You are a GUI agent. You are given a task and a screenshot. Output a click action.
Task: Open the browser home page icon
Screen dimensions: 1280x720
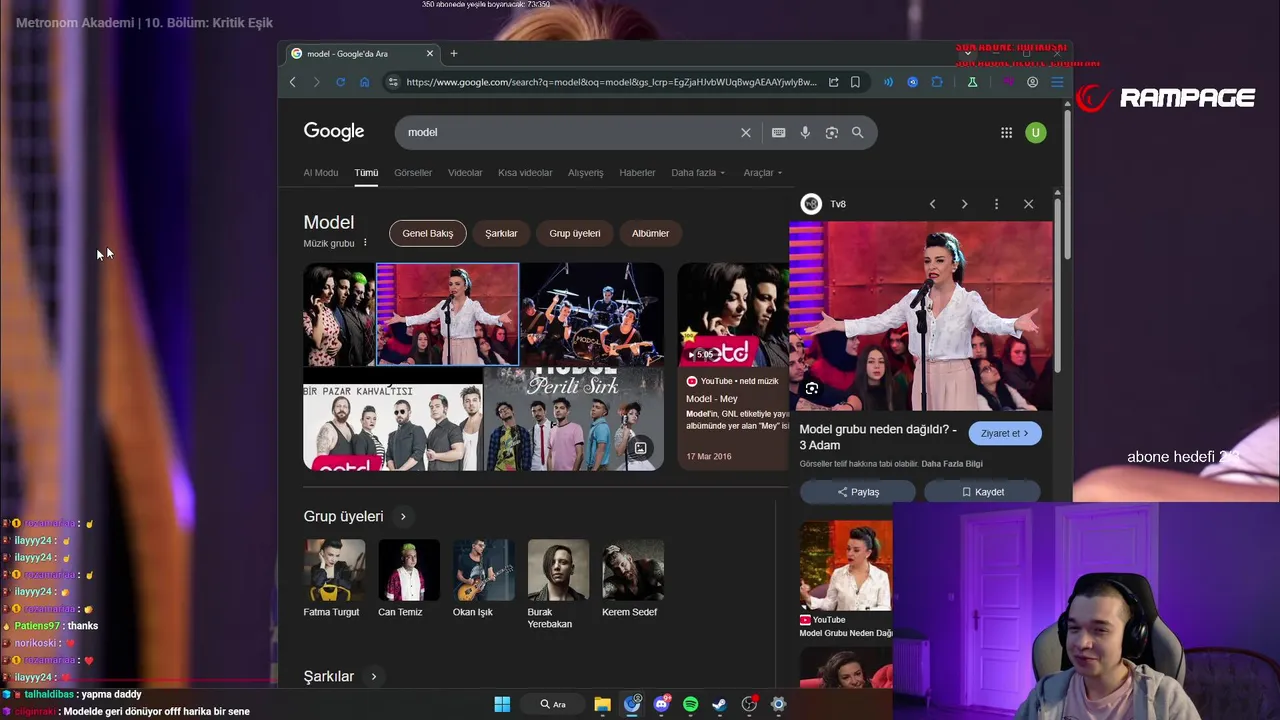click(364, 82)
